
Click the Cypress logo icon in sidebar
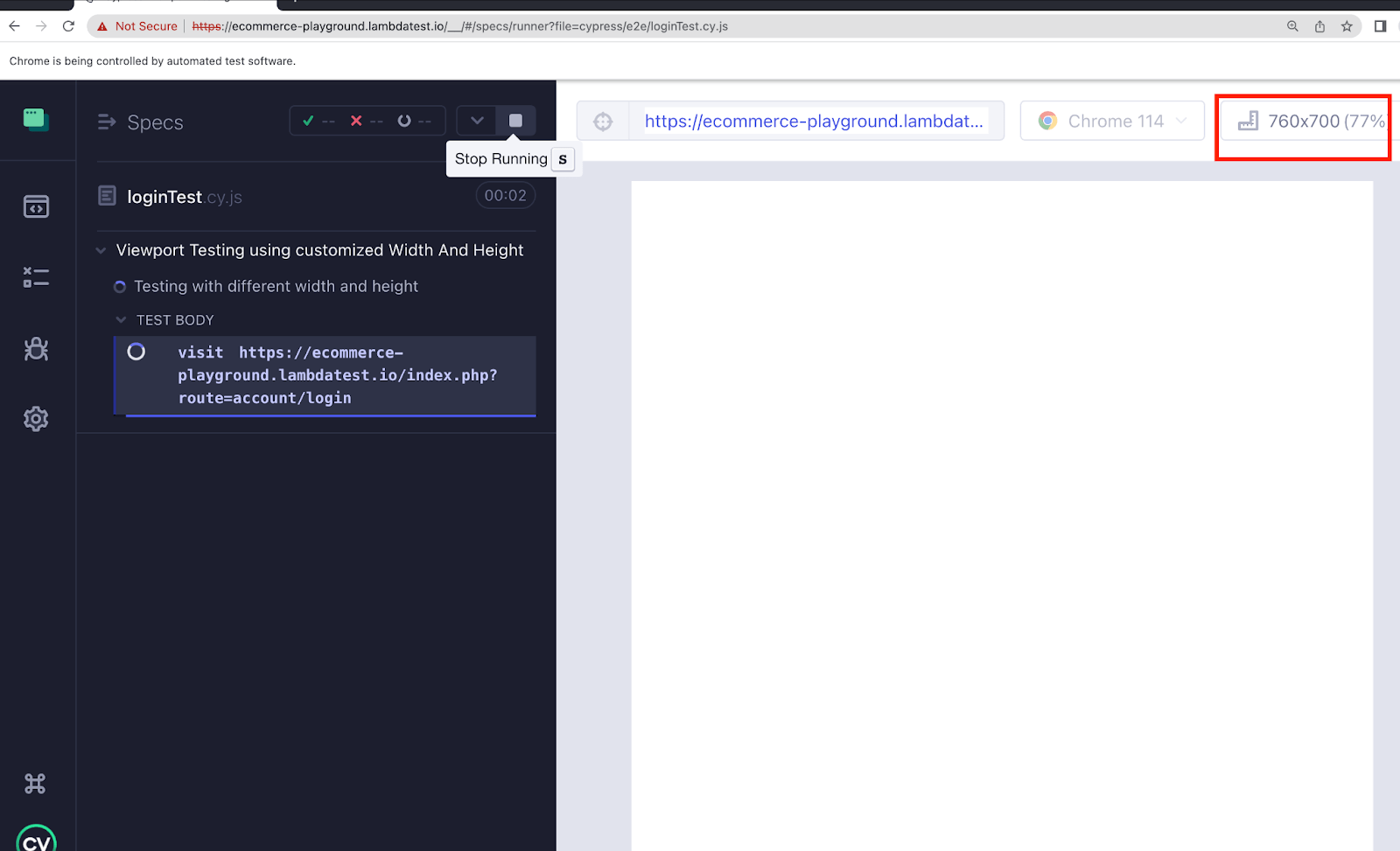coord(36,120)
